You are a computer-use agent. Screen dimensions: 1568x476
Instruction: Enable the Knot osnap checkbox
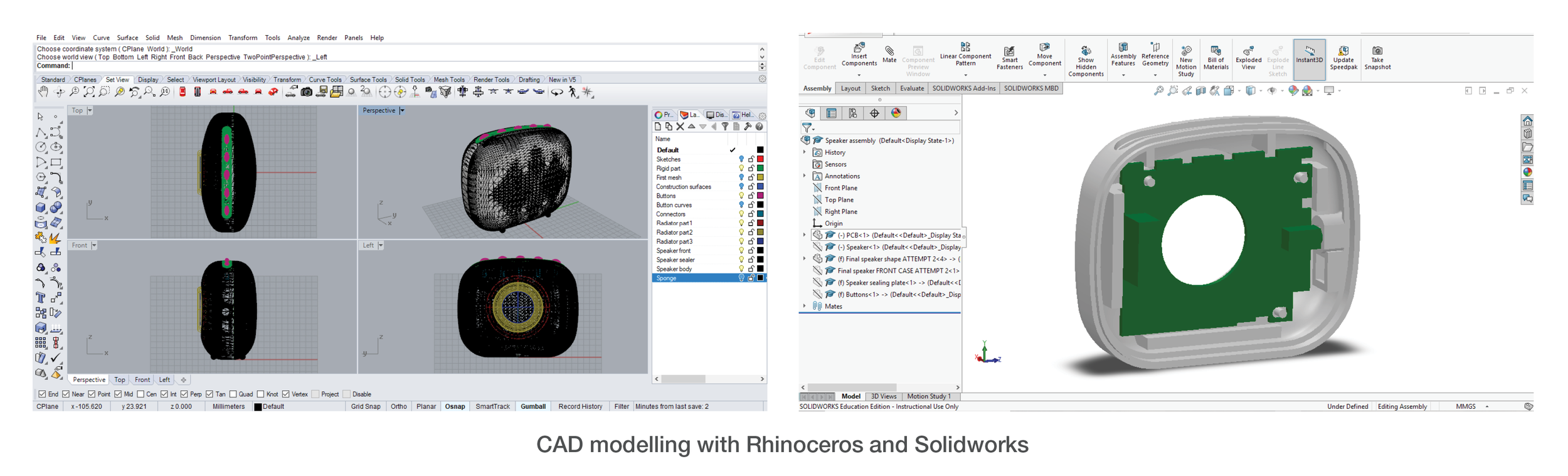(x=260, y=394)
